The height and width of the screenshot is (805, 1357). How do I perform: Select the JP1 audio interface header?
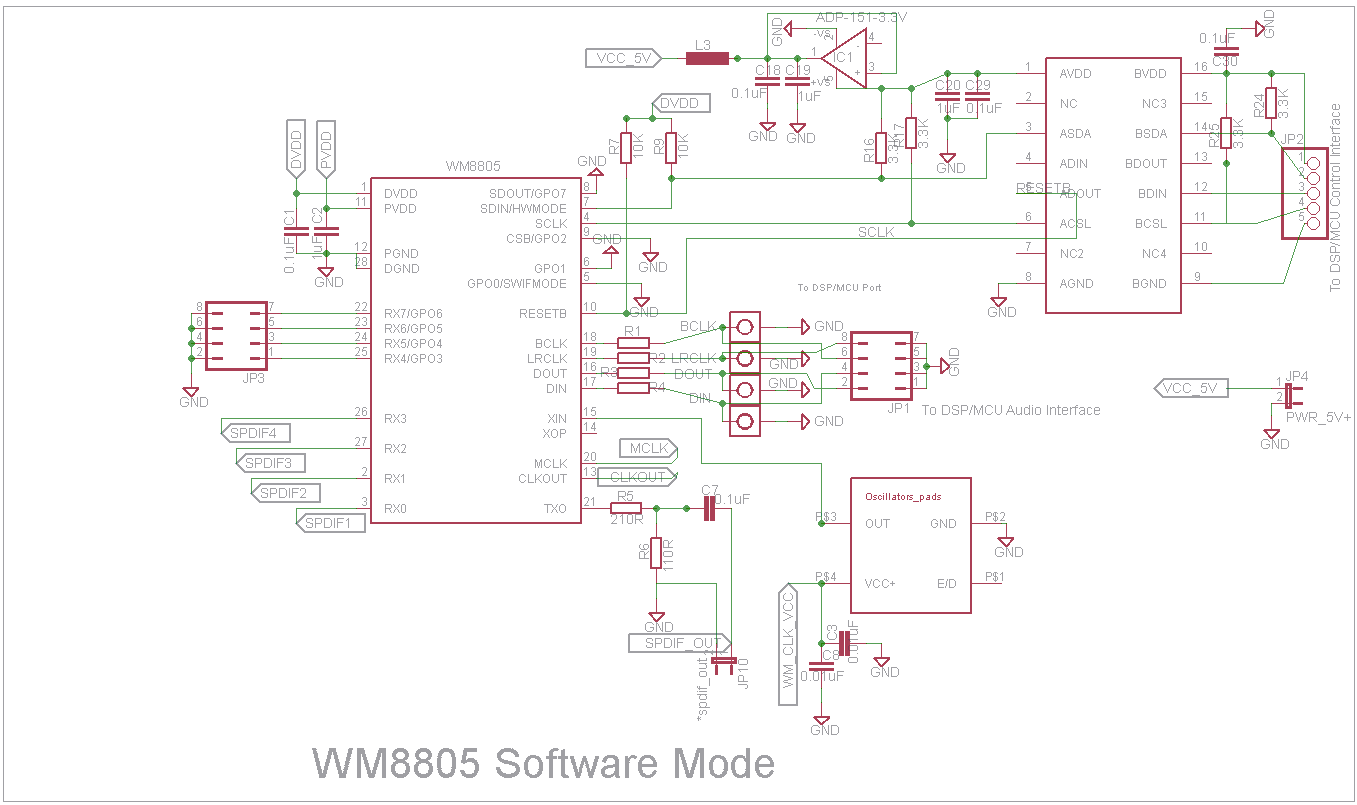881,365
